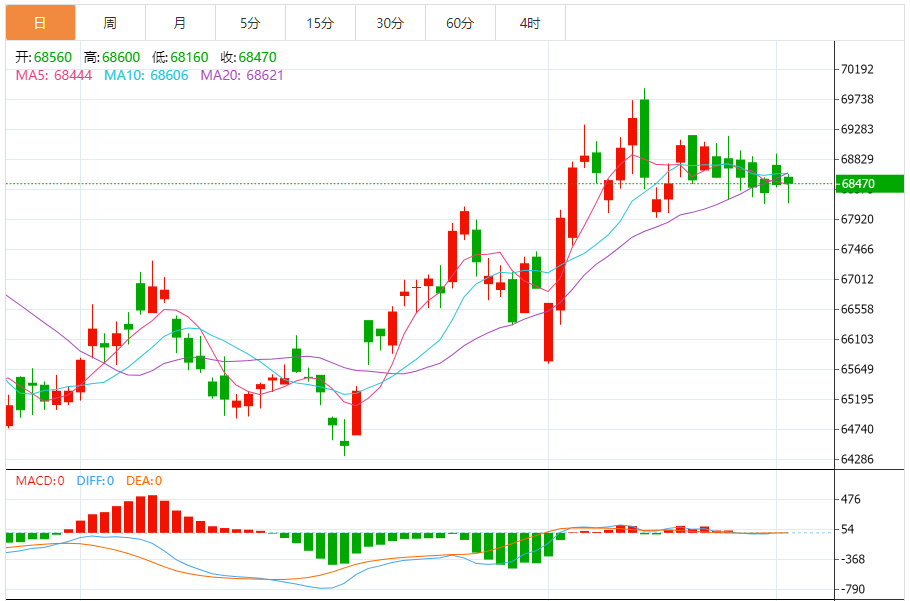Viewport: 910px width, 601px height.
Task: Click the MA20: 68621 label
Action: 242,75
